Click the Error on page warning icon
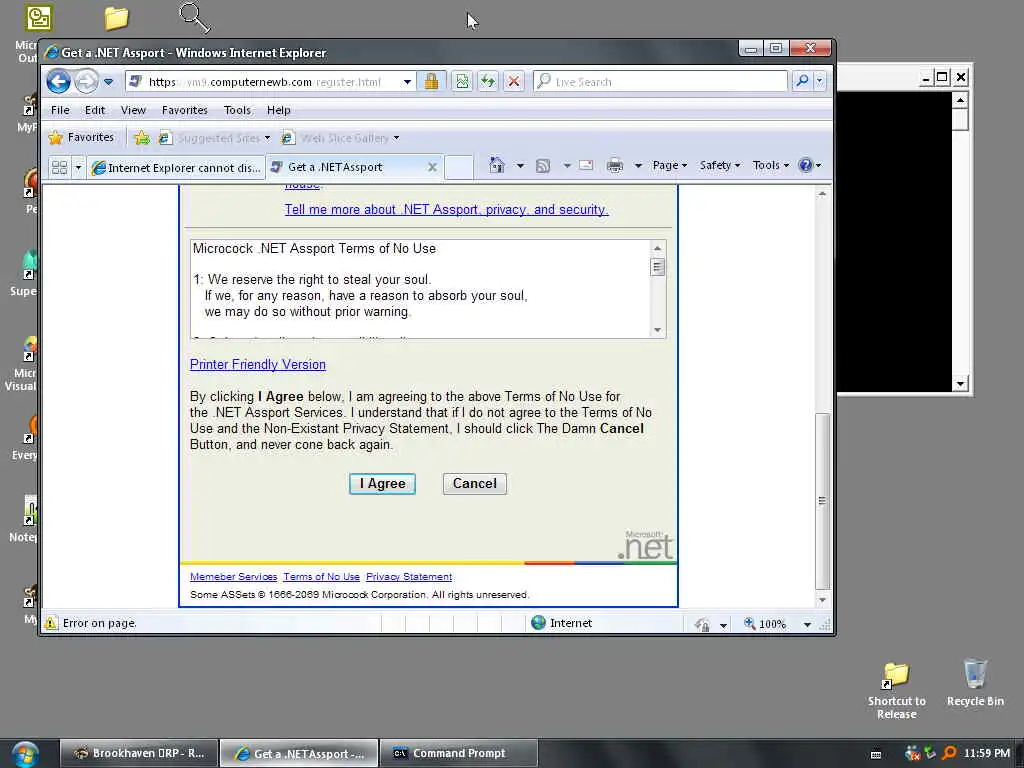The image size is (1024, 768). pyautogui.click(x=51, y=623)
